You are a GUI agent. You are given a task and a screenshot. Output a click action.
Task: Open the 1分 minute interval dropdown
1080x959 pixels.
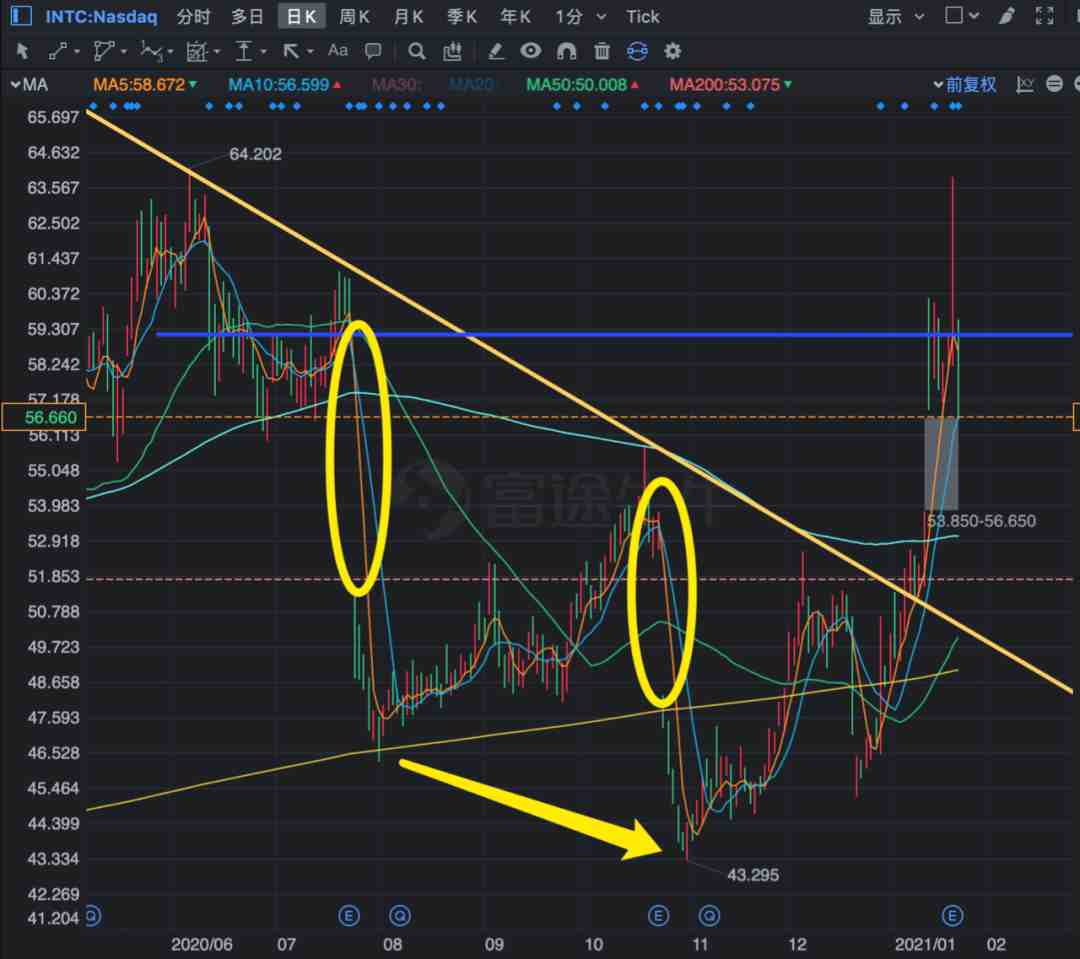[581, 17]
